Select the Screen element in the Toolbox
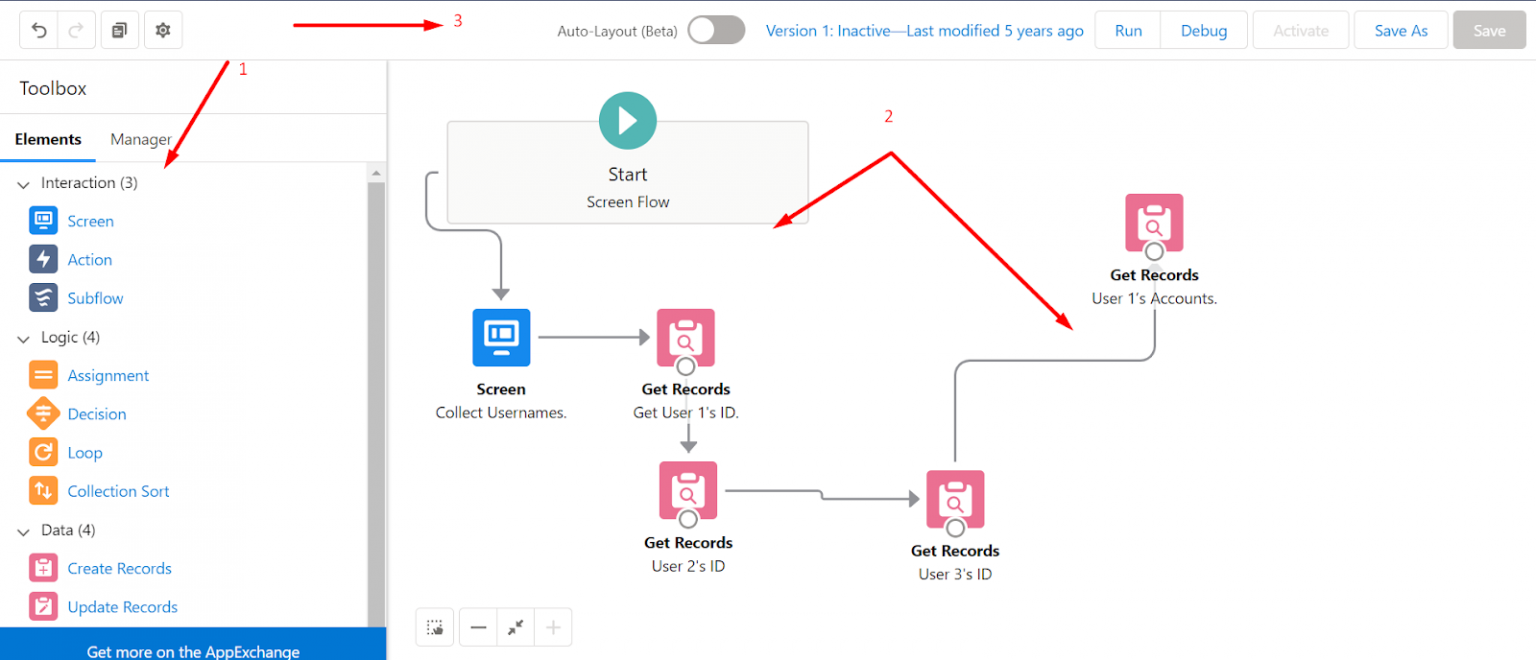Screen dimensions: 1536x660 pyautogui.click(x=89, y=220)
